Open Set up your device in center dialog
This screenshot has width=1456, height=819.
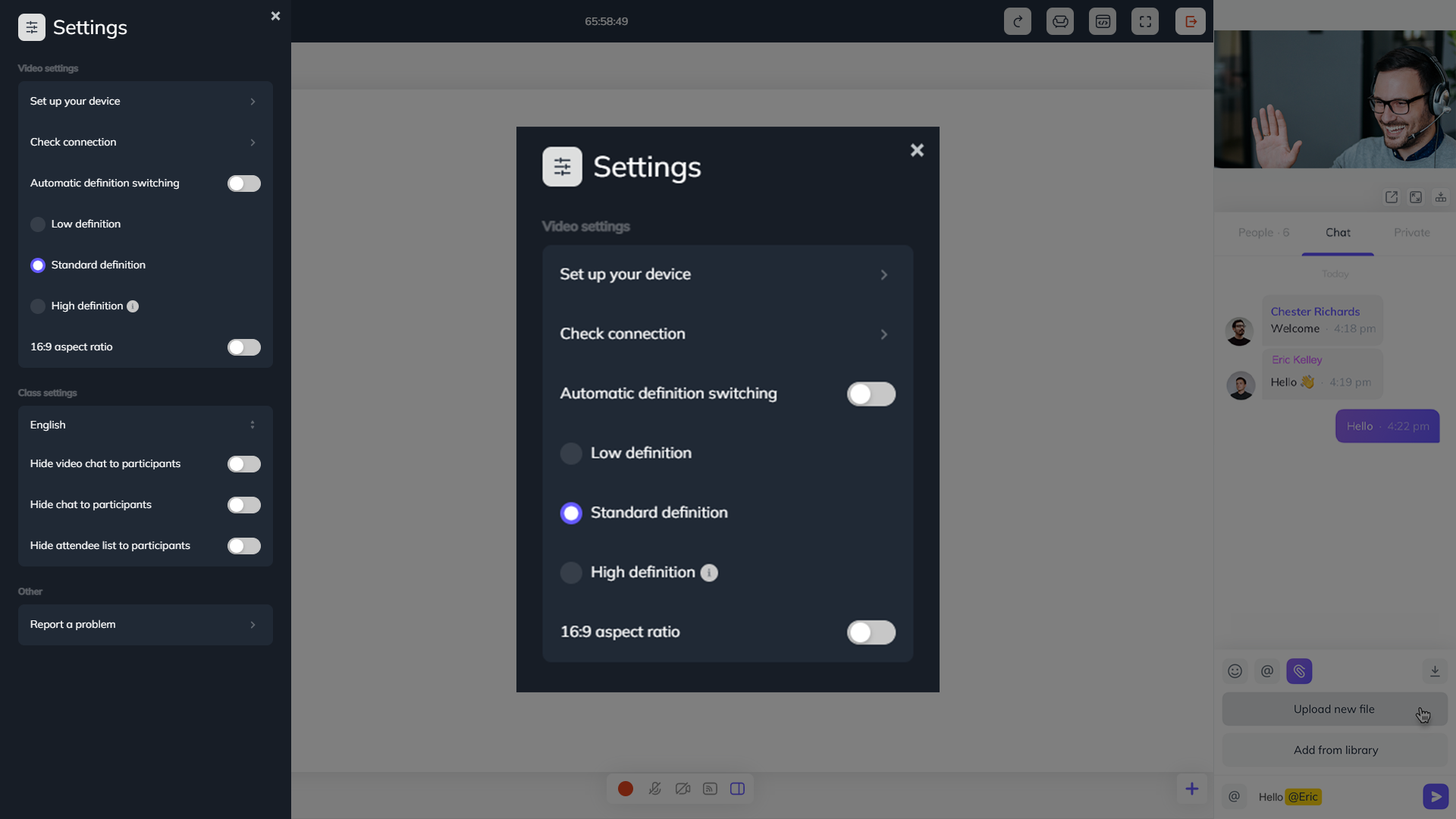(x=726, y=275)
